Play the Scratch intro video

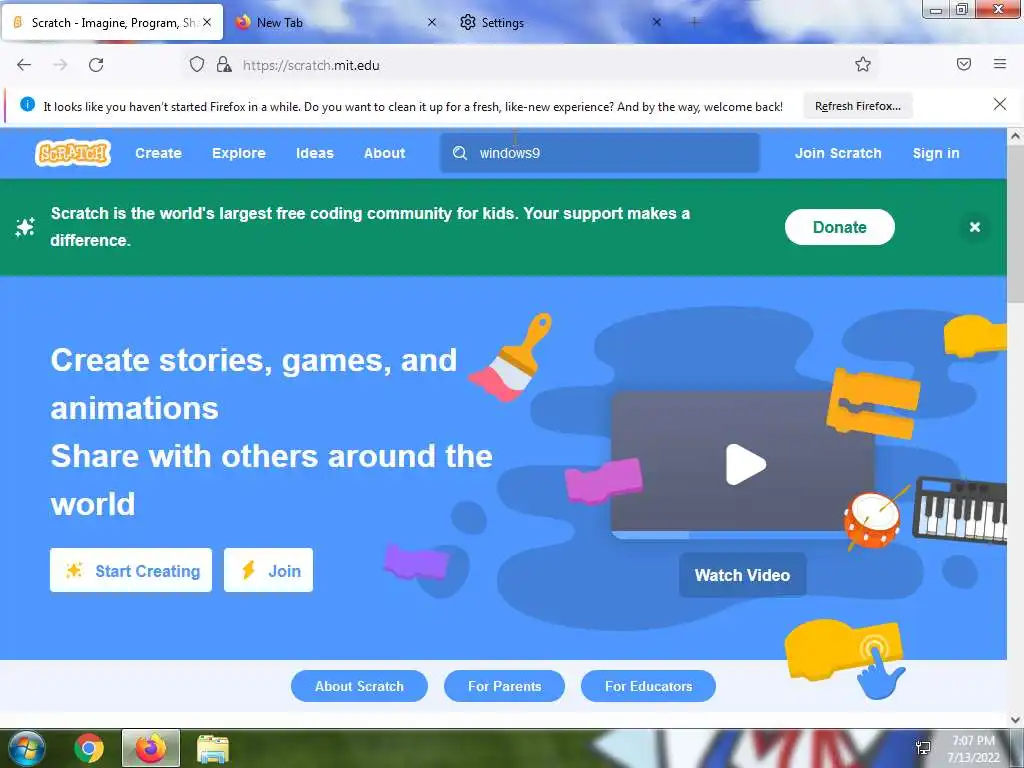pos(745,464)
